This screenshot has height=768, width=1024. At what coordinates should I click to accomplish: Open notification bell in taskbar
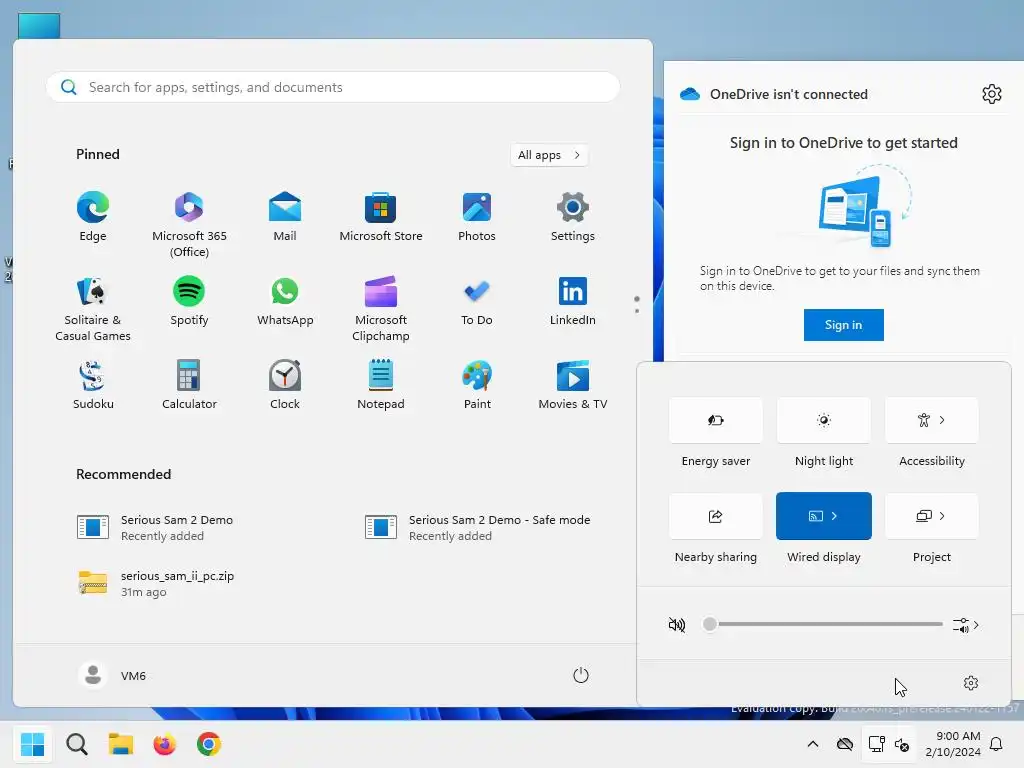[997, 744]
